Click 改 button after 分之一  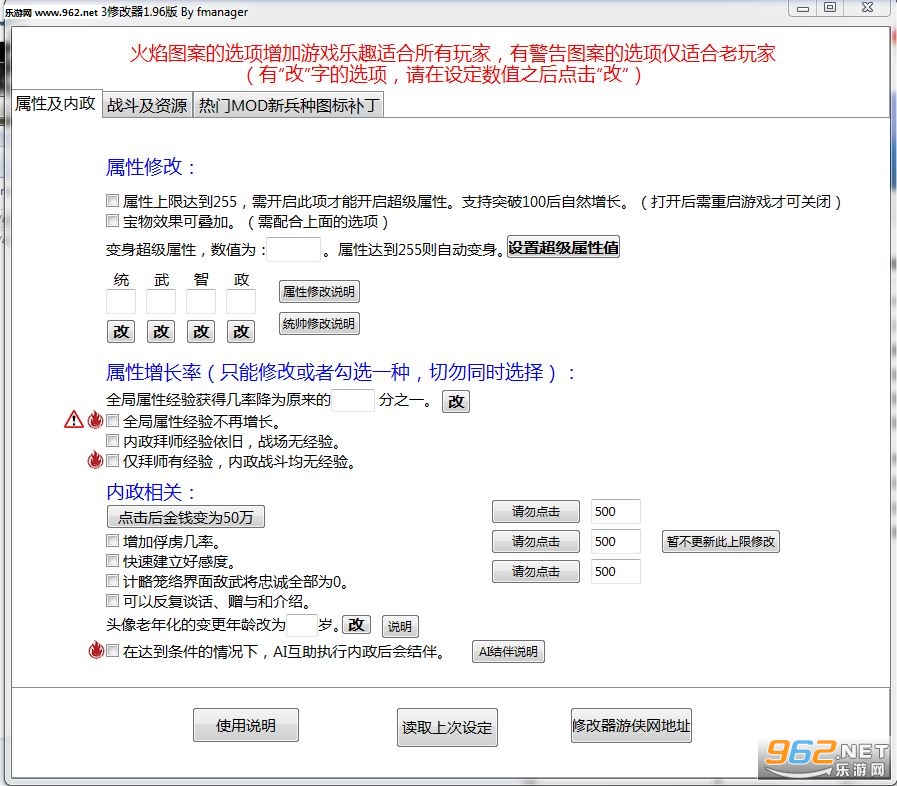pos(456,402)
